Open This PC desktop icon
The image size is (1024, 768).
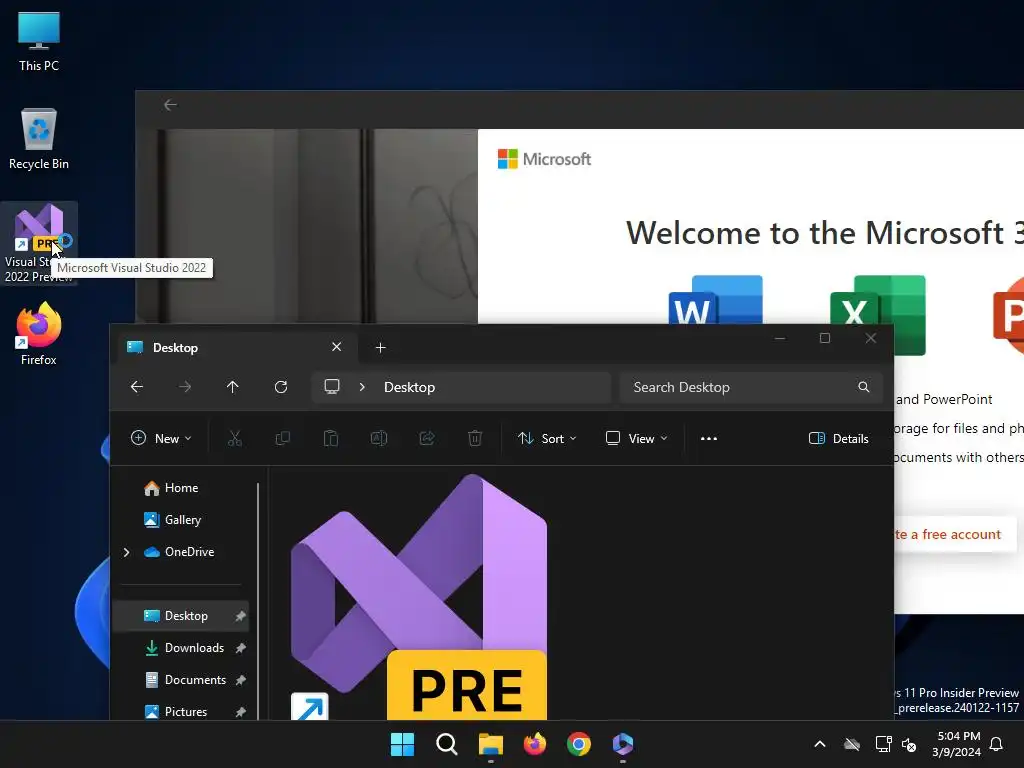[39, 42]
